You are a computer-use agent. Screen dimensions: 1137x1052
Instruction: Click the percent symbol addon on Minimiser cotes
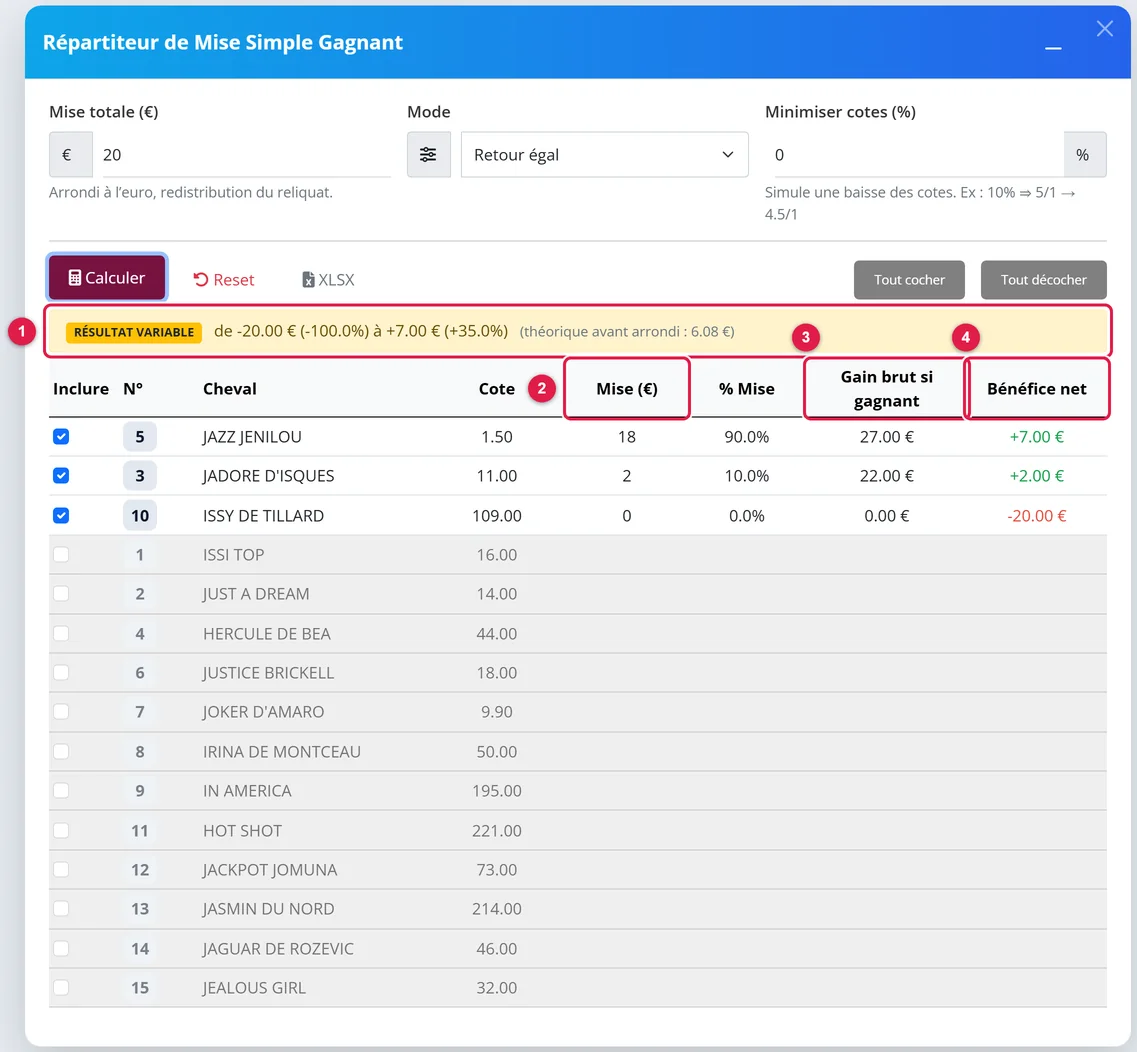1084,154
